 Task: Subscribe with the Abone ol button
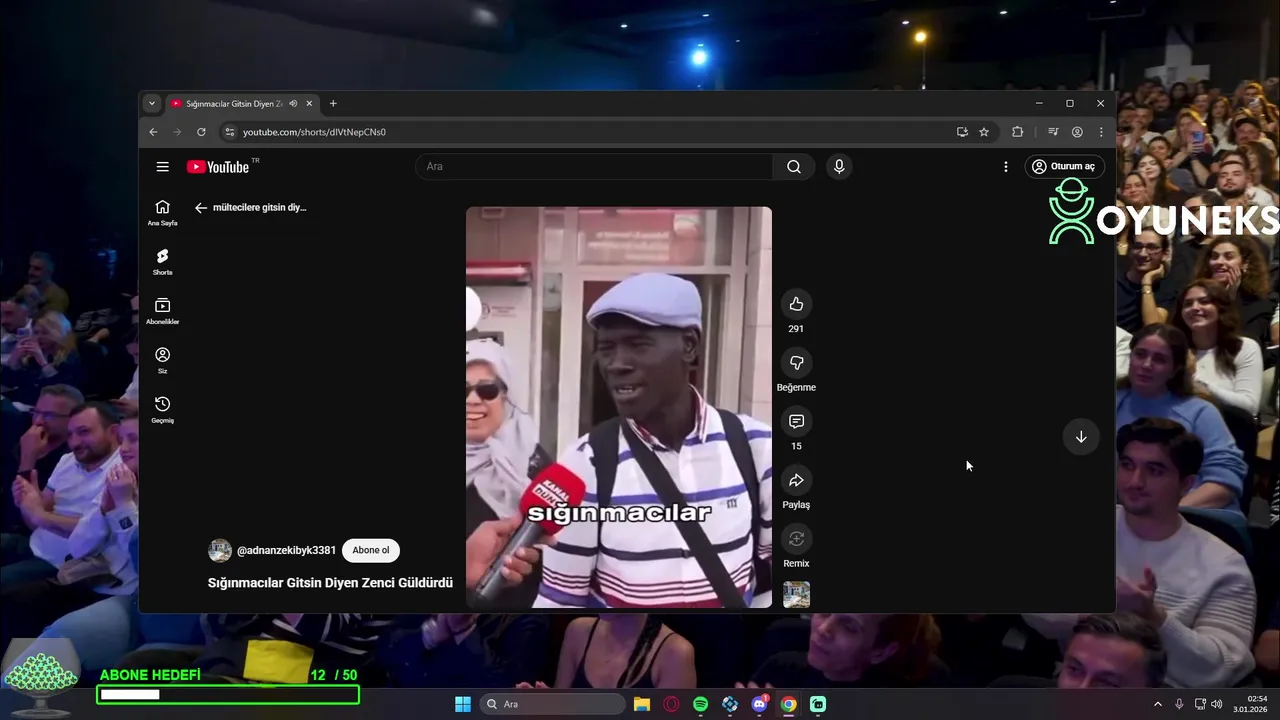coord(371,550)
